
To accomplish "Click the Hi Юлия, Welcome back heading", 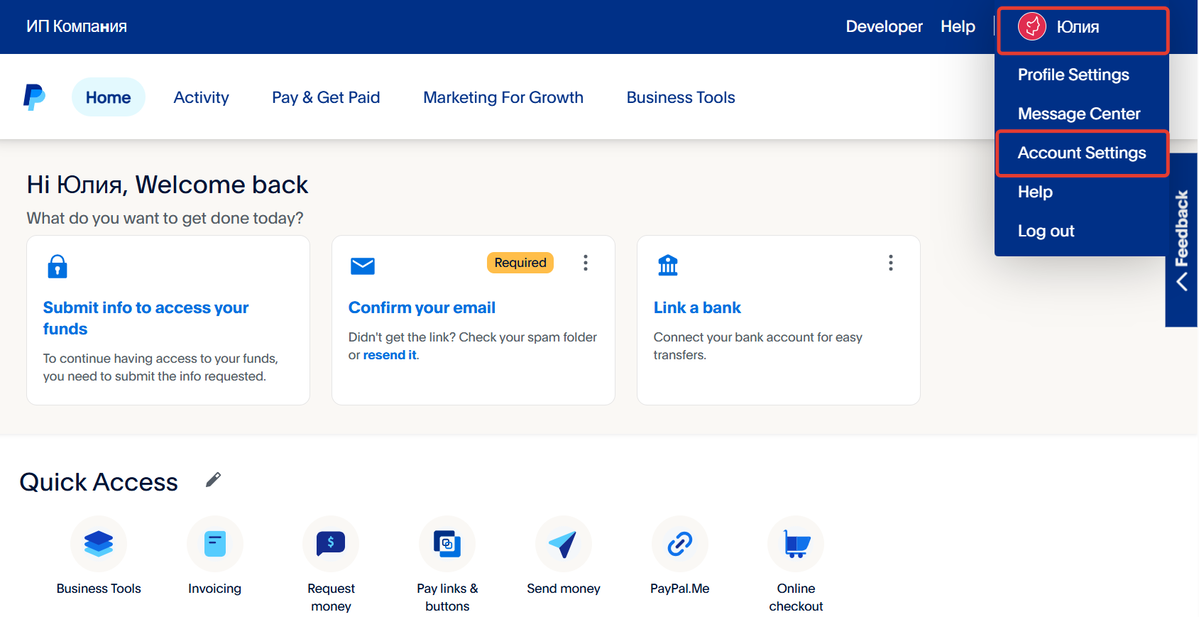I will tap(167, 184).
